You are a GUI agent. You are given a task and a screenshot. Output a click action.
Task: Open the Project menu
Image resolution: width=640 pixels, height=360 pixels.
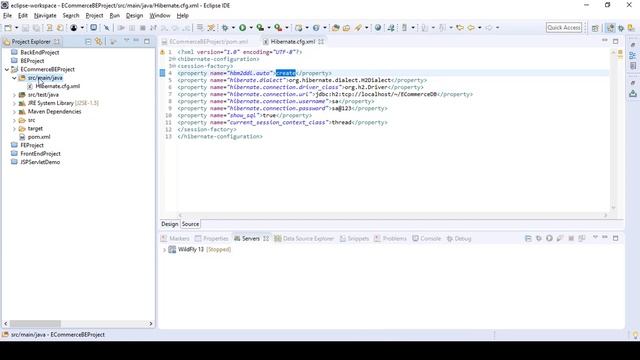click(x=94, y=16)
